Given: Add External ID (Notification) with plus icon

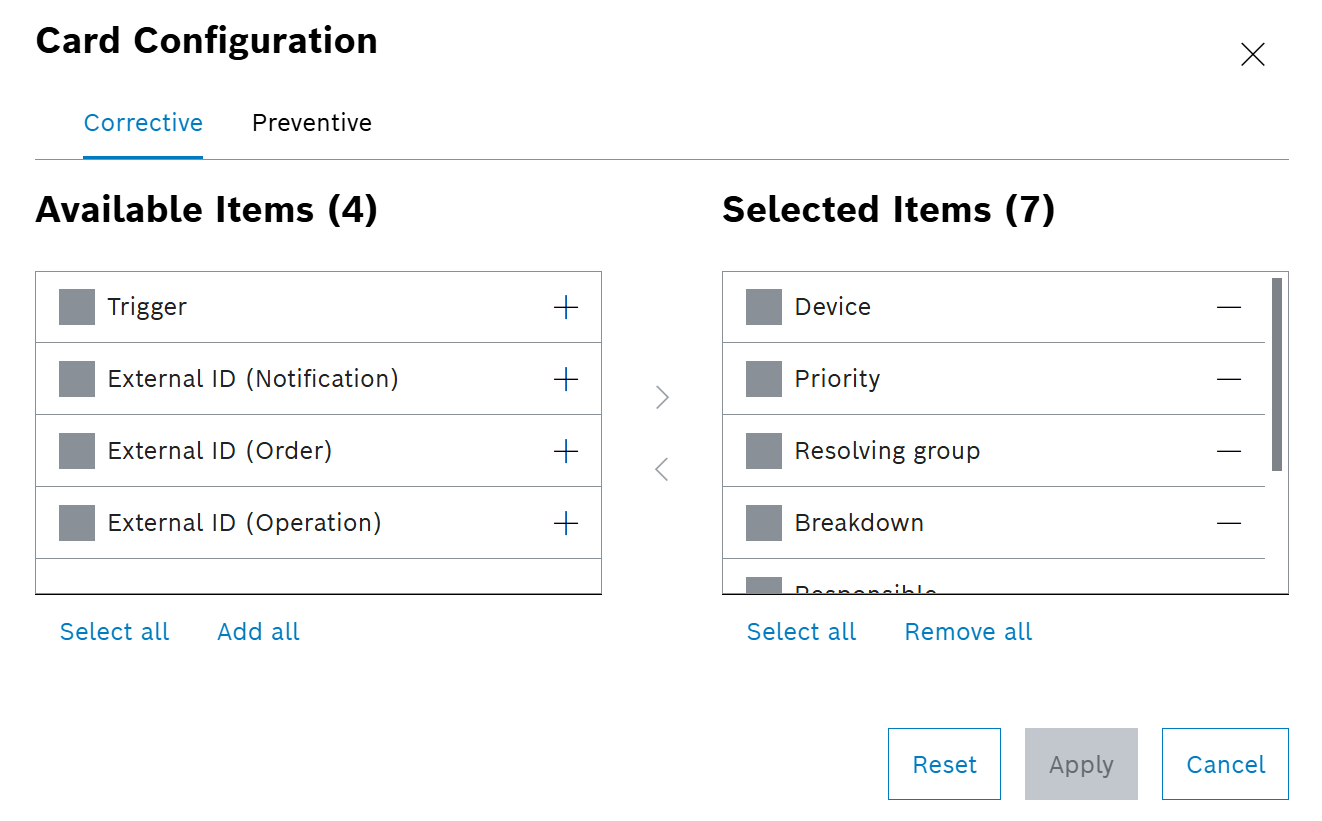Looking at the screenshot, I should pyautogui.click(x=565, y=379).
